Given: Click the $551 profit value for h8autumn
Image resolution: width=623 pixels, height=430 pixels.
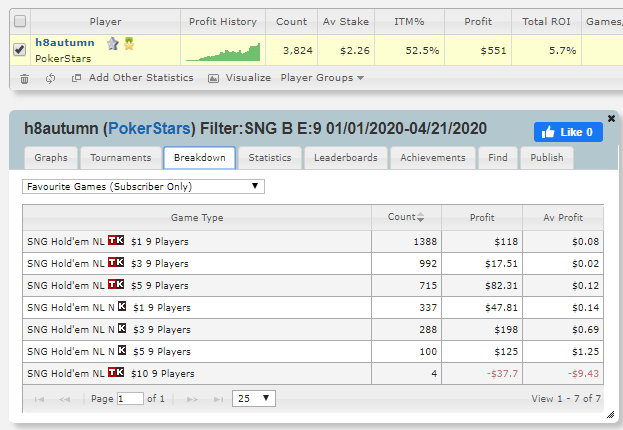Looking at the screenshot, I should 493,50.
